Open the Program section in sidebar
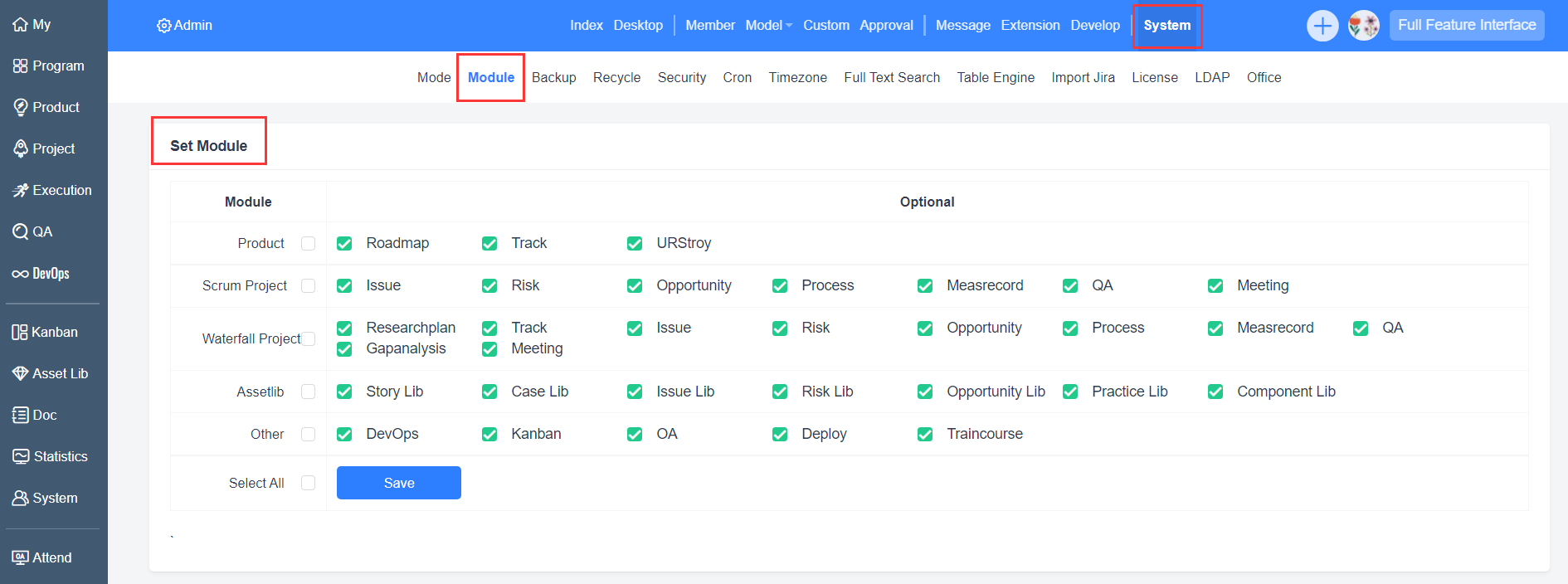1568x584 pixels. point(49,66)
